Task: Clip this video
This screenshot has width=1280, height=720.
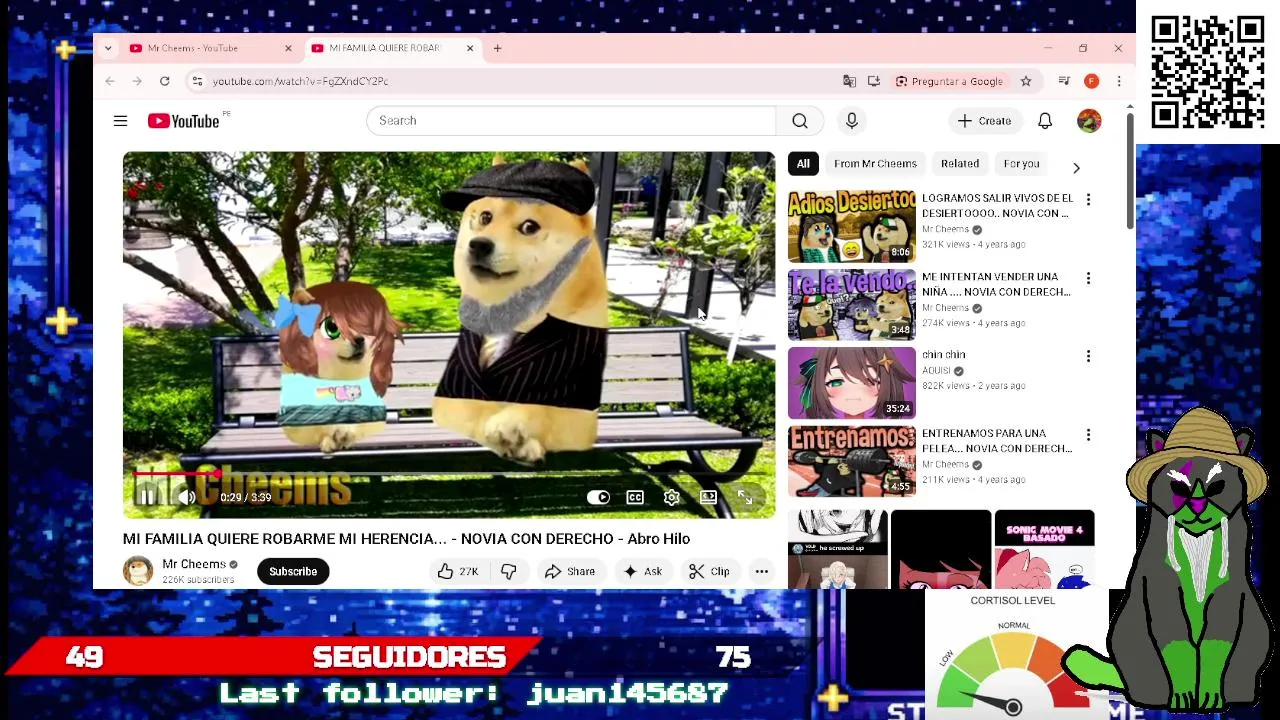Action: [x=709, y=572]
